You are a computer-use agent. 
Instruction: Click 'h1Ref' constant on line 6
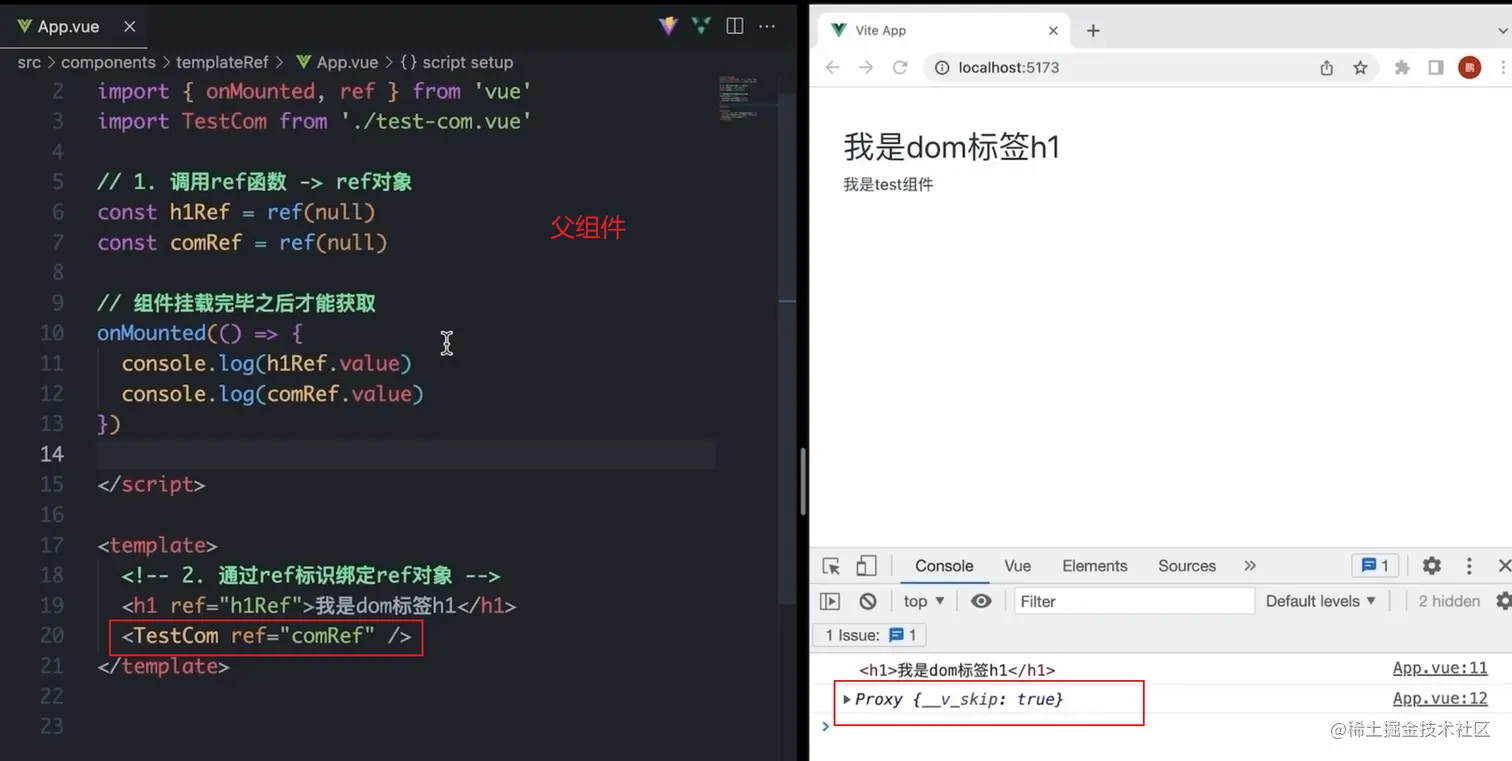click(200, 212)
